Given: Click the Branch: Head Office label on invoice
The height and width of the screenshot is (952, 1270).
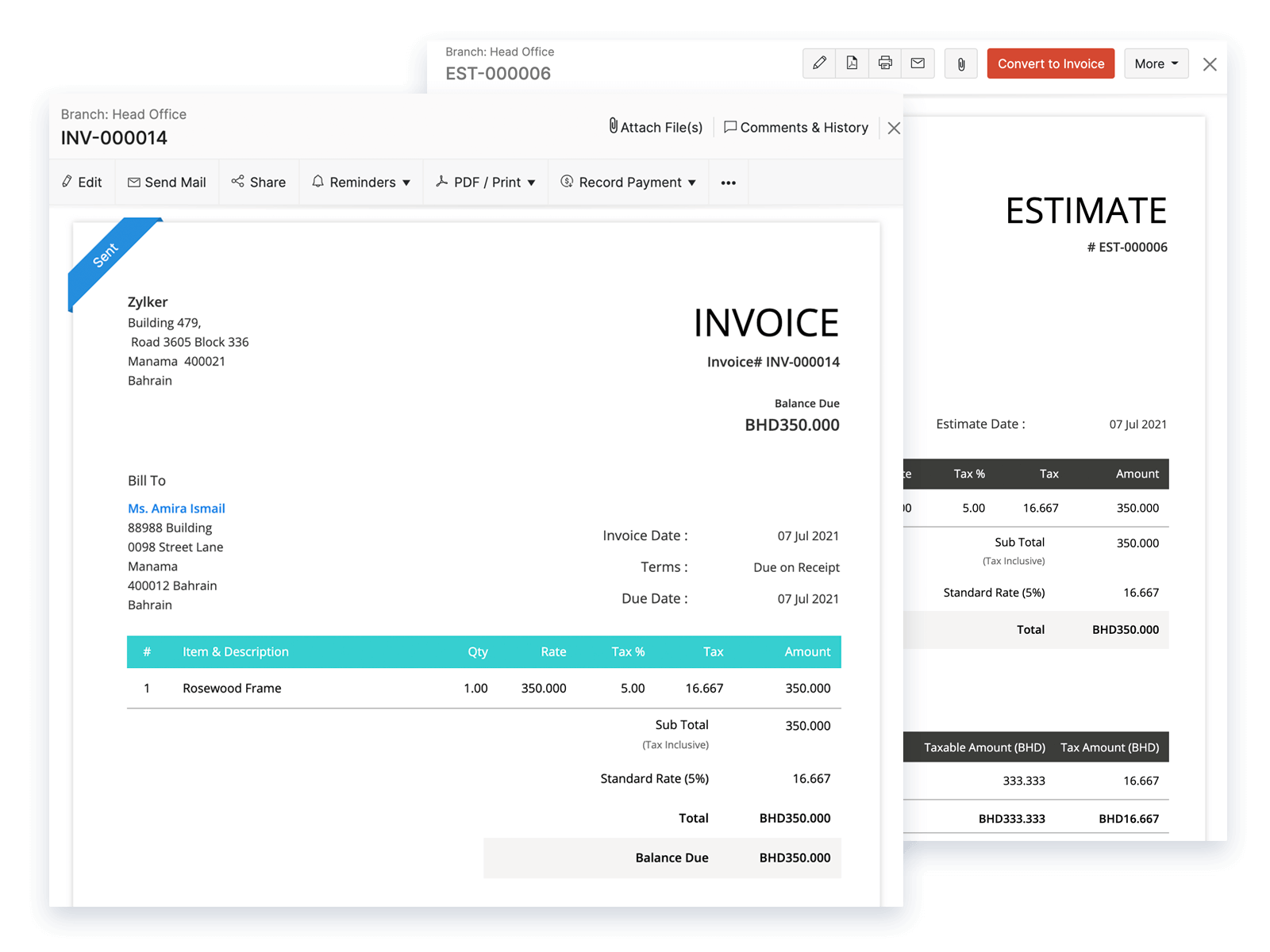Looking at the screenshot, I should (123, 114).
